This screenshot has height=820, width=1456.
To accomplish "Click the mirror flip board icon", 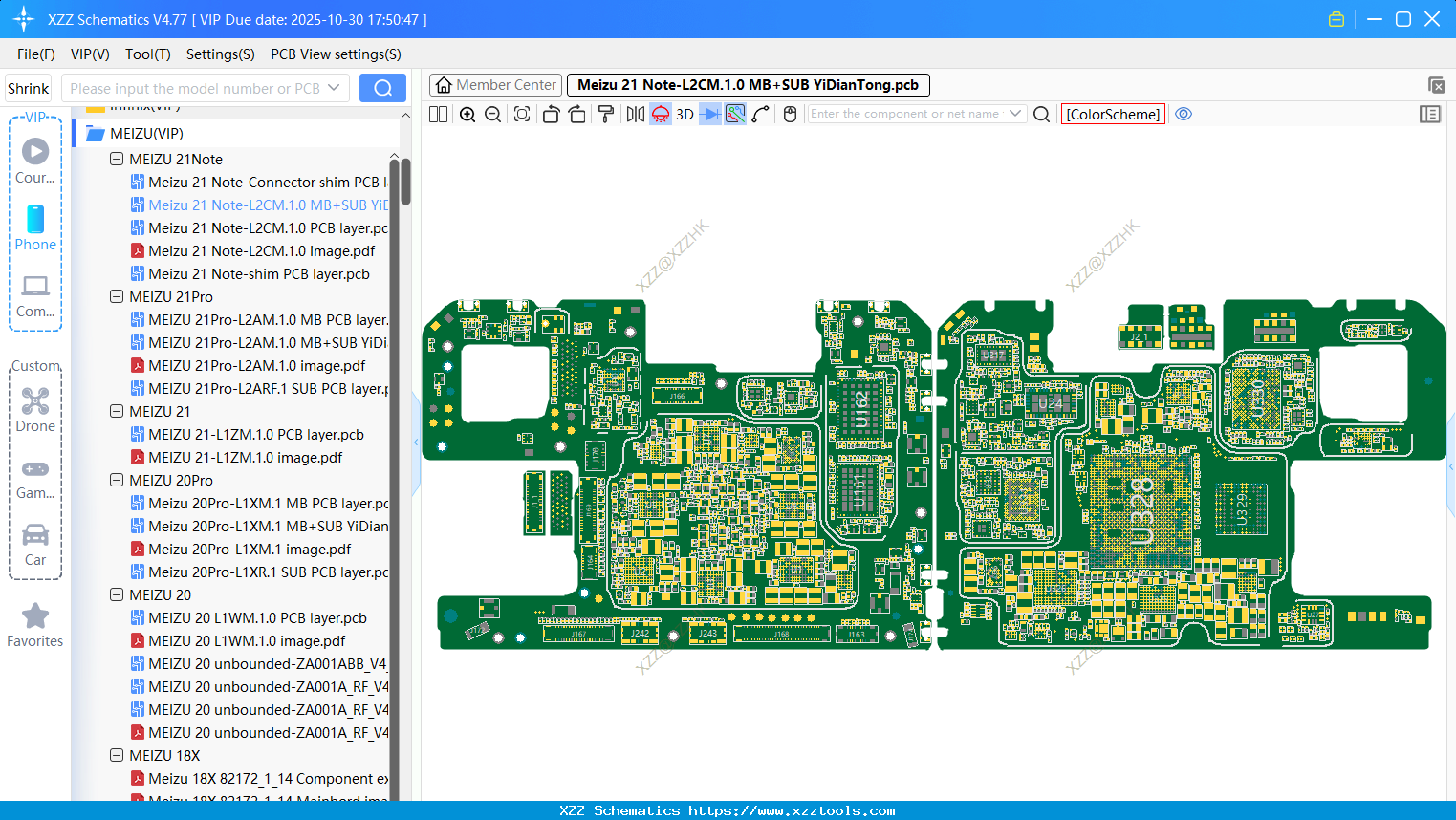I will [x=635, y=115].
